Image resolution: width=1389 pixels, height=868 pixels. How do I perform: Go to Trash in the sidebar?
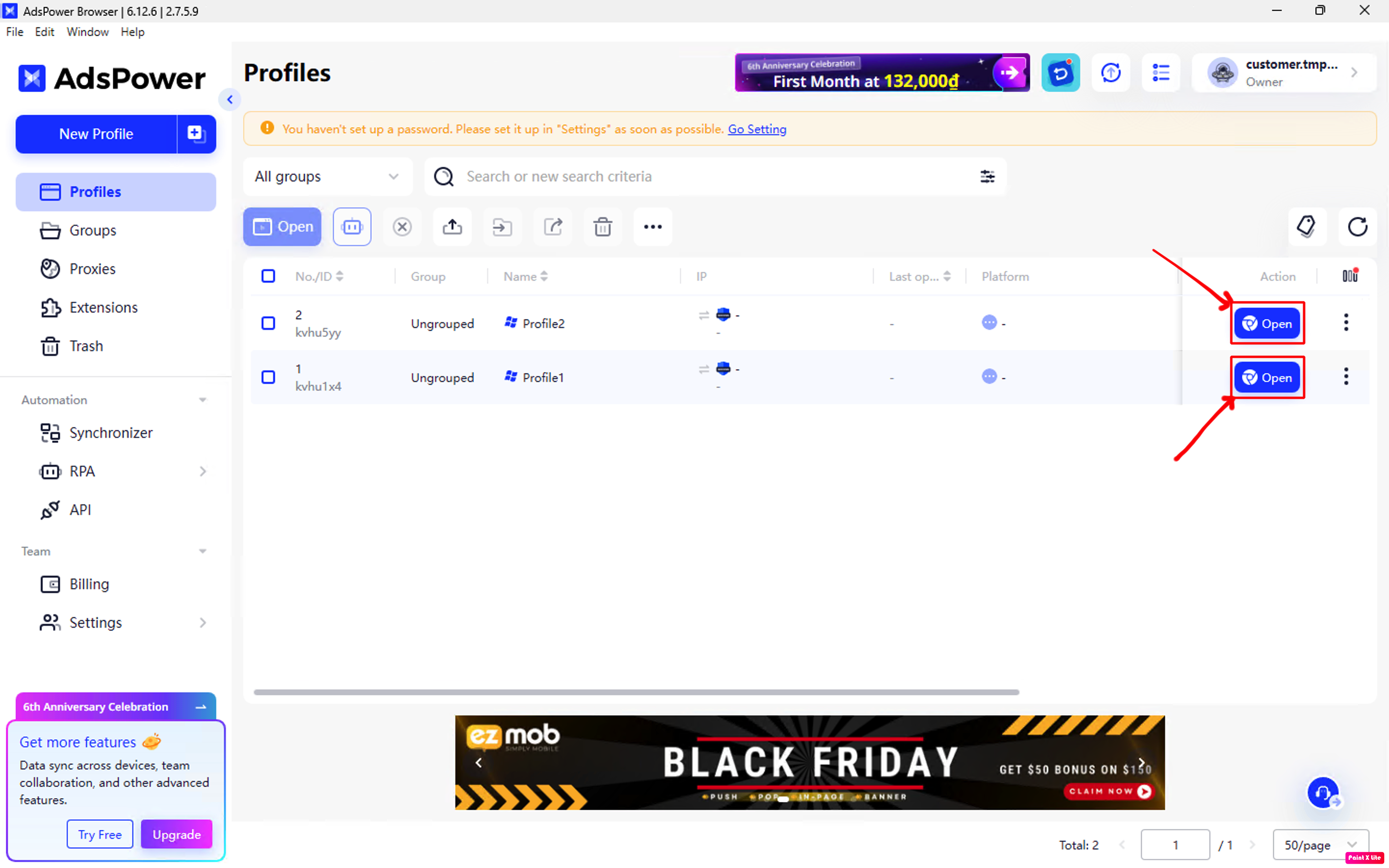(115, 346)
